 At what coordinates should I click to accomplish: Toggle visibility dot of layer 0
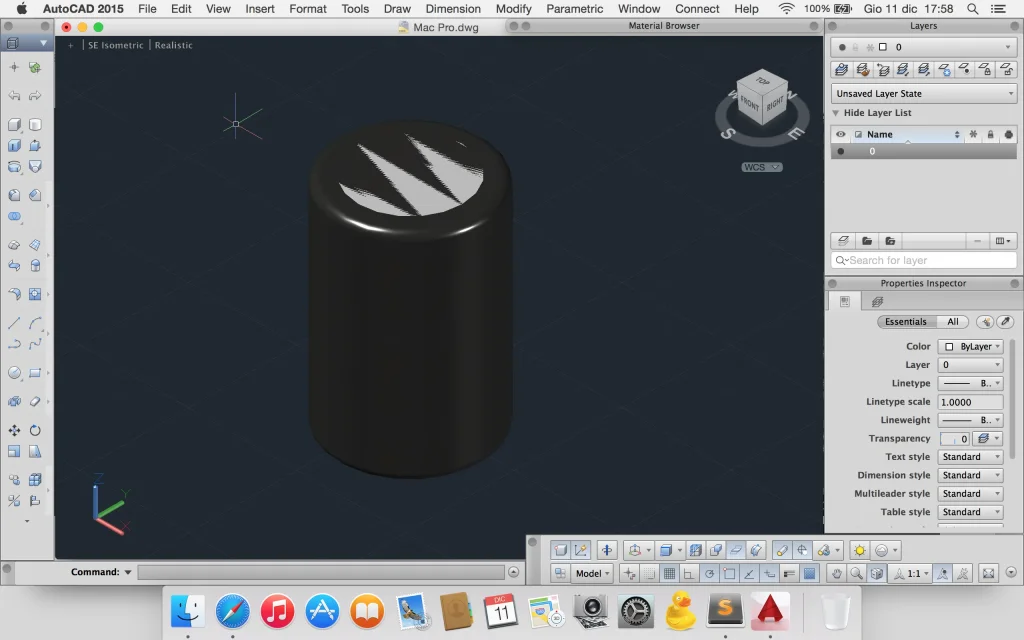click(840, 152)
